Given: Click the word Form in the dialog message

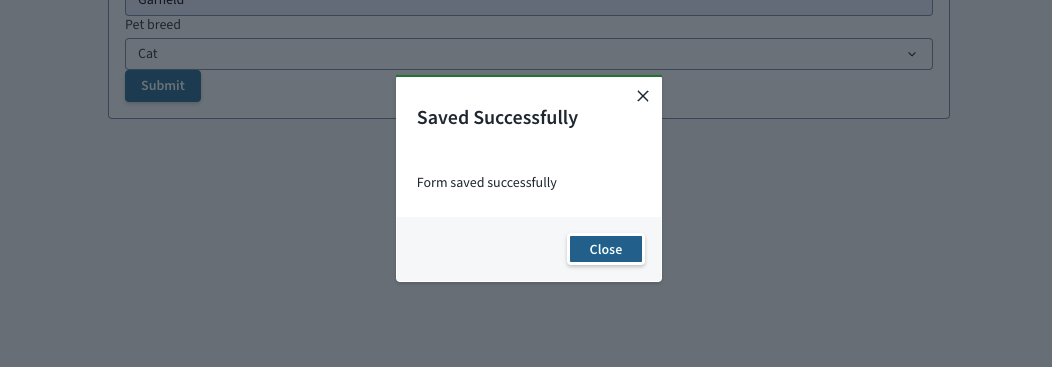Looking at the screenshot, I should pyautogui.click(x=431, y=182).
